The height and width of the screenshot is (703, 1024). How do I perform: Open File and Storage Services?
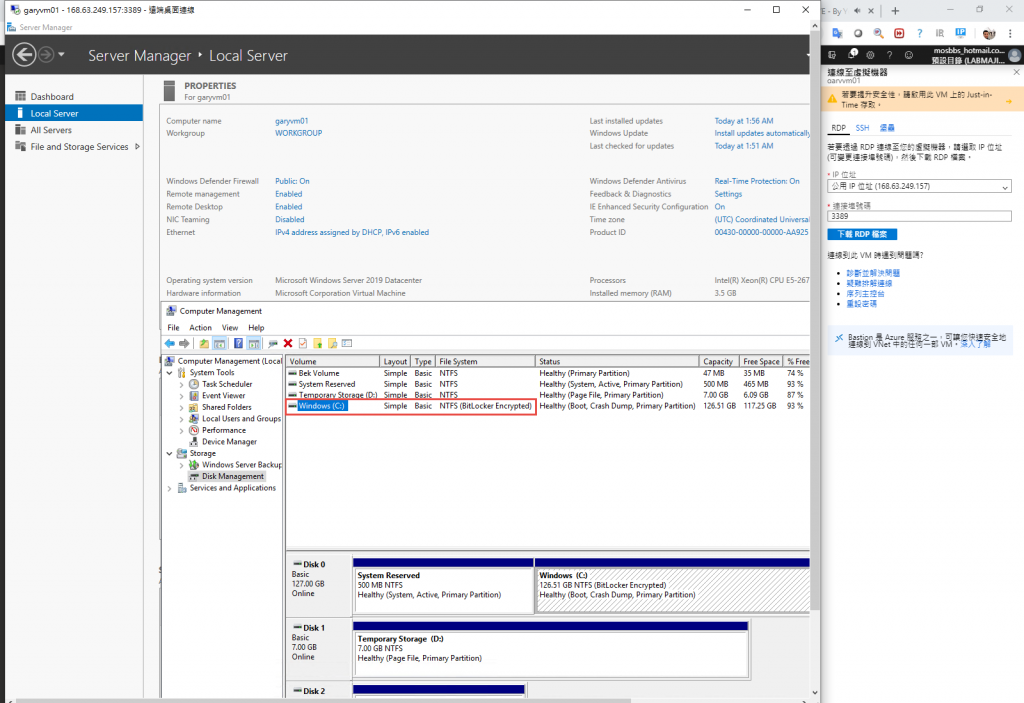coord(79,146)
